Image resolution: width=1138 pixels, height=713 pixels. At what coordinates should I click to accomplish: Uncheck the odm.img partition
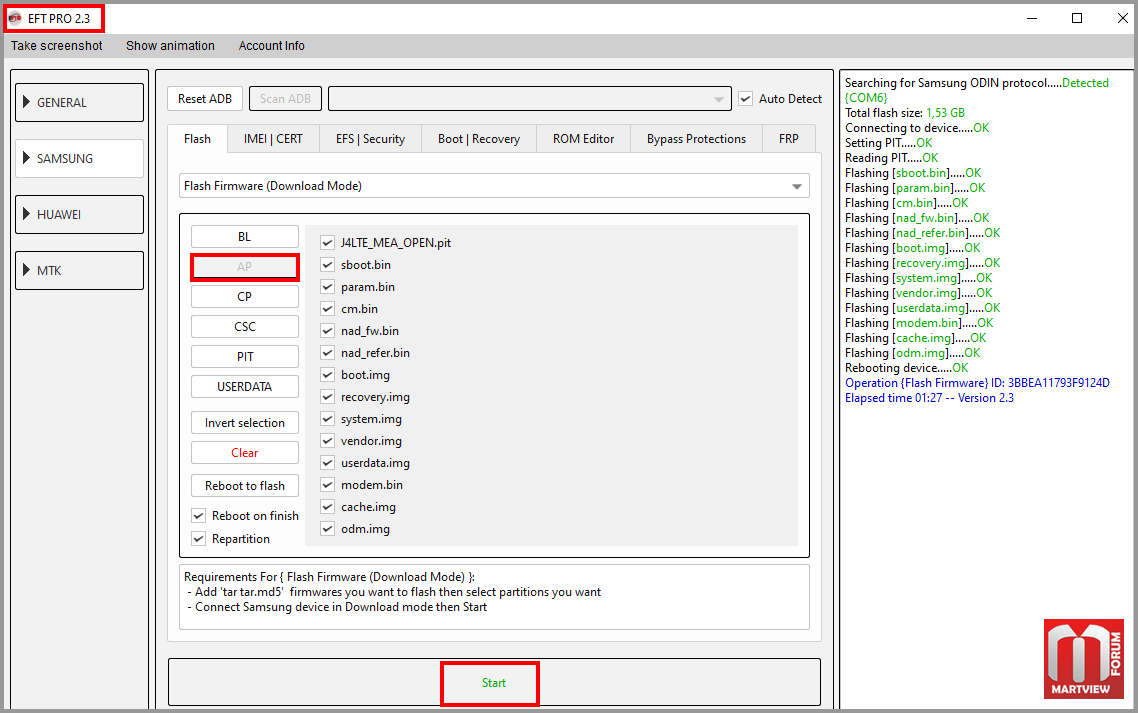point(327,529)
